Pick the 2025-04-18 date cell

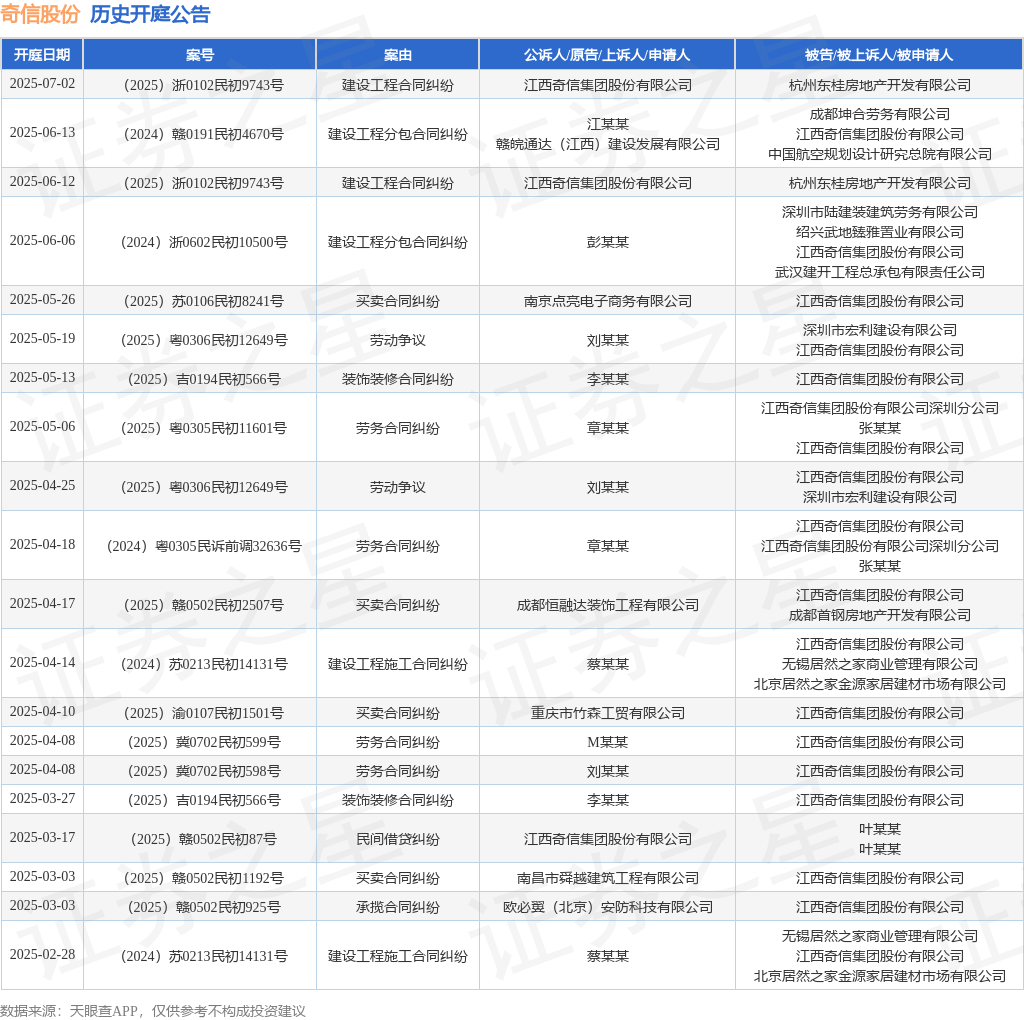(x=42, y=544)
